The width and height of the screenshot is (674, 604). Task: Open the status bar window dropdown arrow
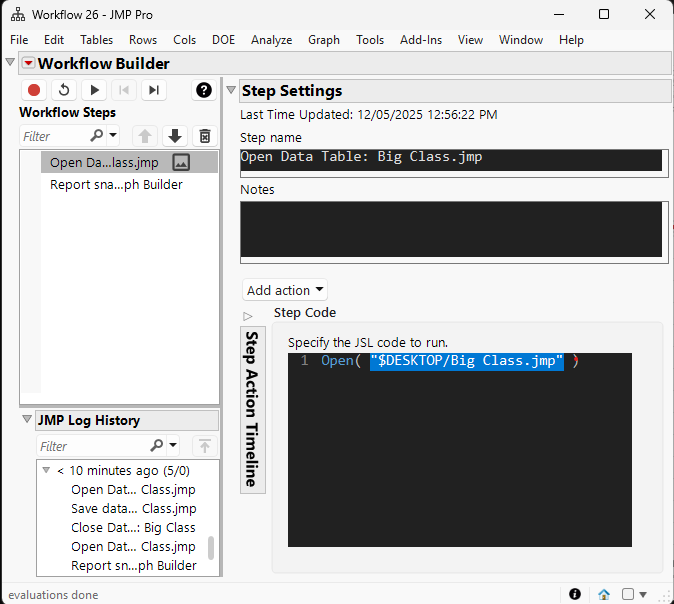click(x=643, y=595)
